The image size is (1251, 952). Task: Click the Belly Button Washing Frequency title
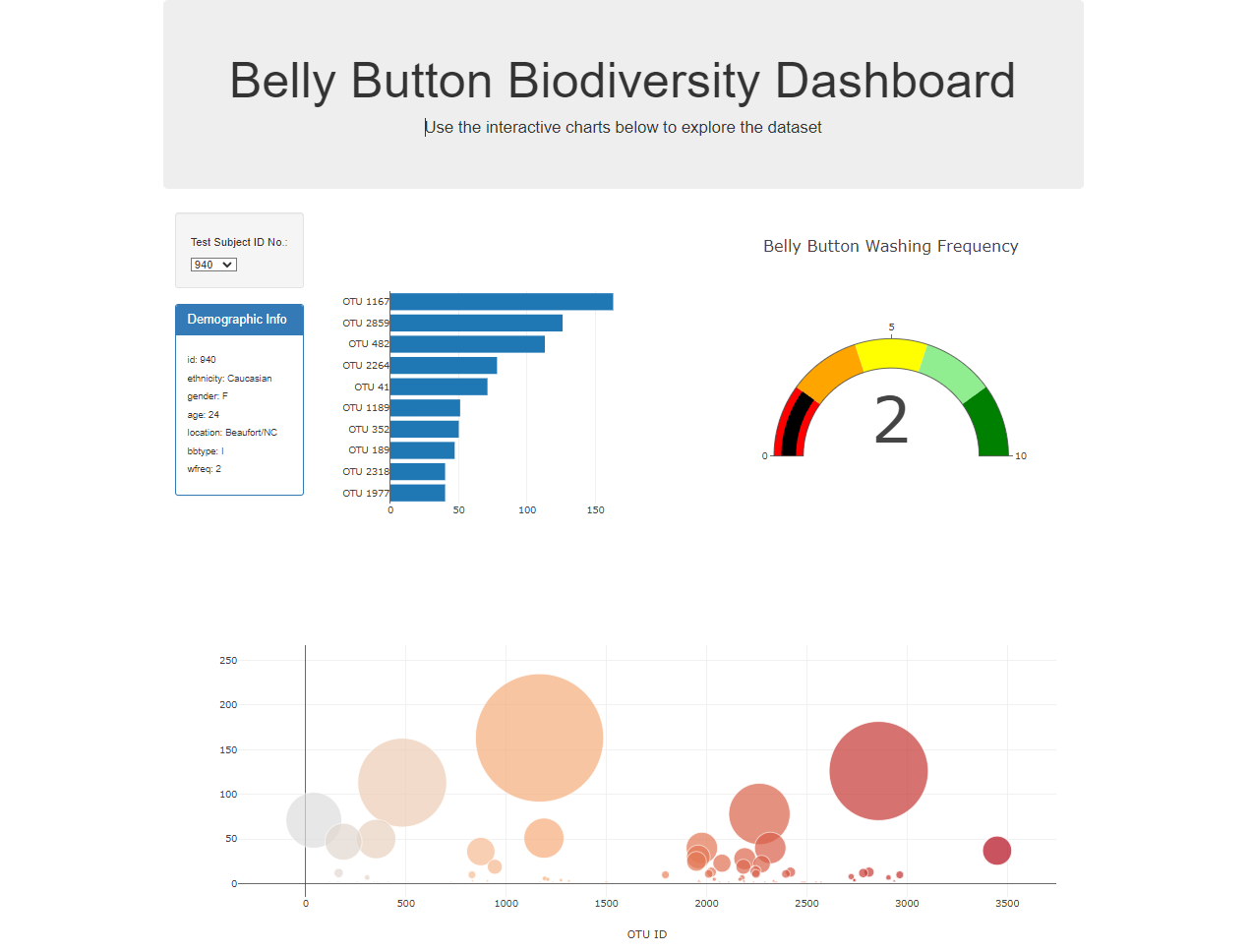point(890,246)
